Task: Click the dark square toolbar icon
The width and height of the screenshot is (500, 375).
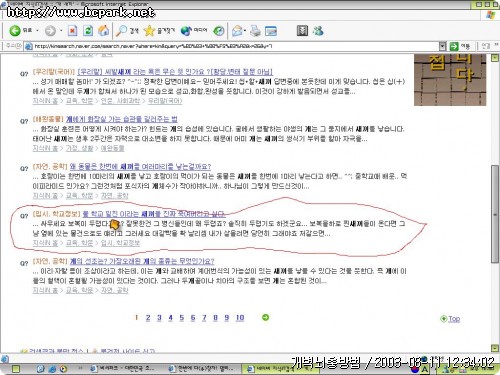Action: [302, 31]
